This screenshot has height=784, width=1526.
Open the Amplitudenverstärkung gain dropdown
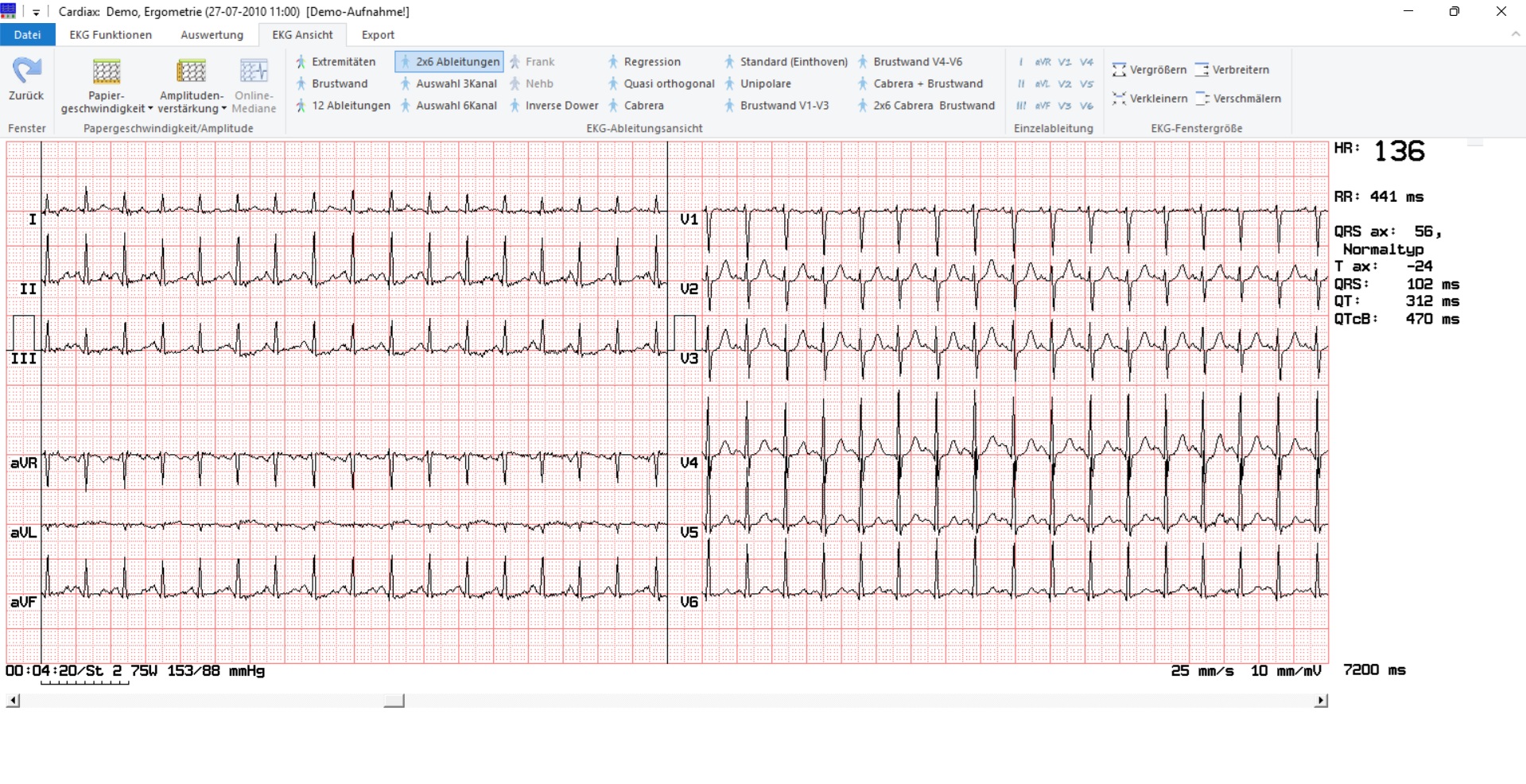(192, 86)
